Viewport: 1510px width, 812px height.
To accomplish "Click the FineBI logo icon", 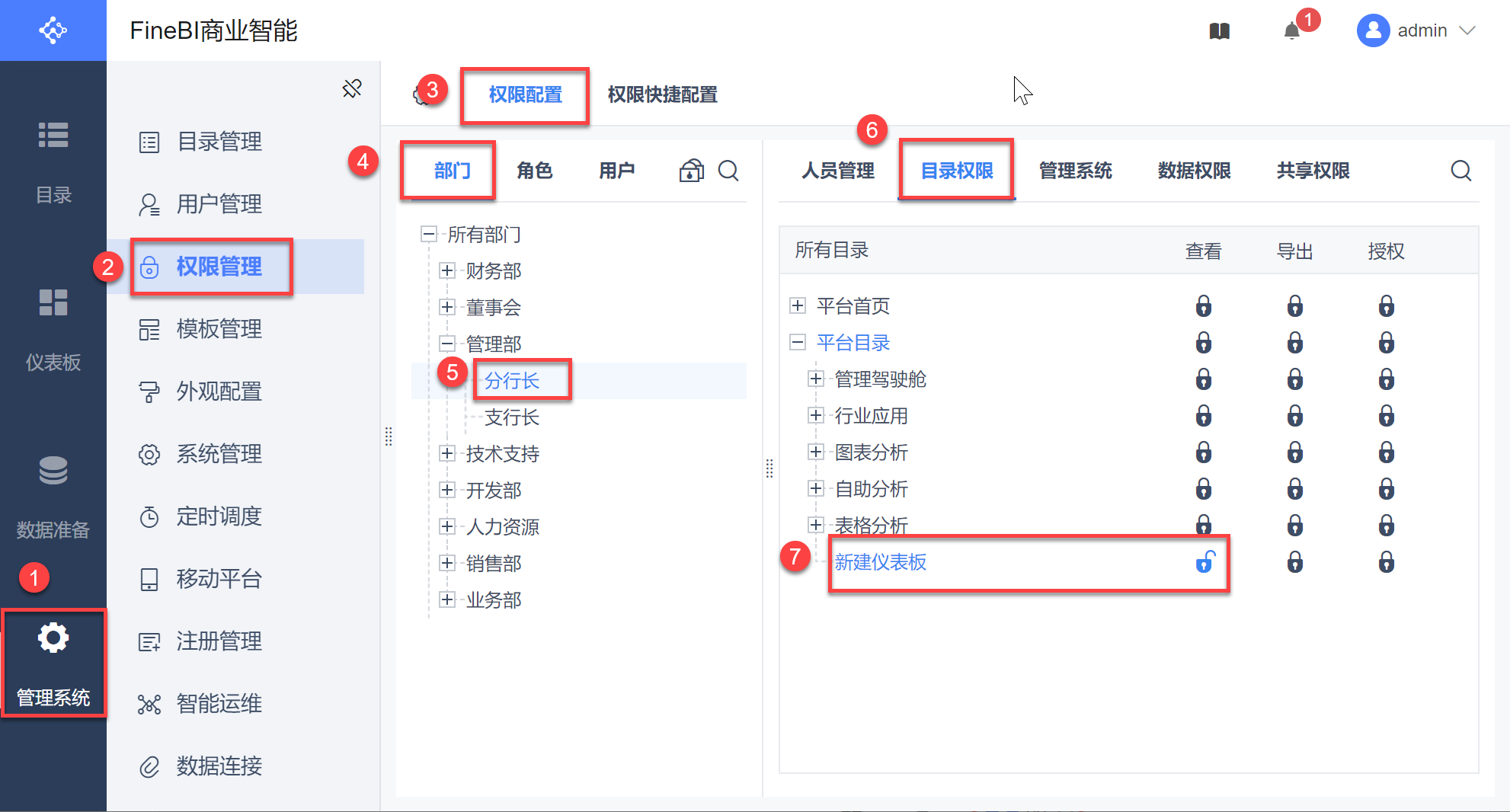I will coord(53,30).
